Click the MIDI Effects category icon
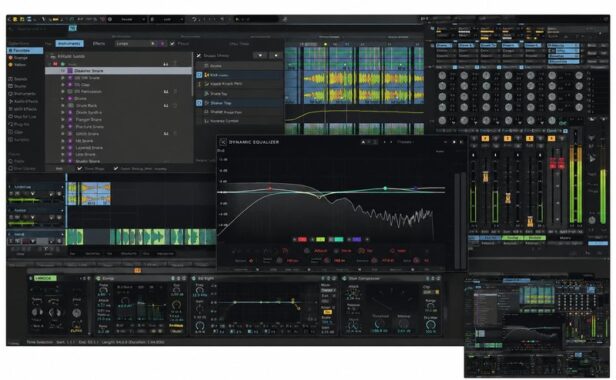 11,109
